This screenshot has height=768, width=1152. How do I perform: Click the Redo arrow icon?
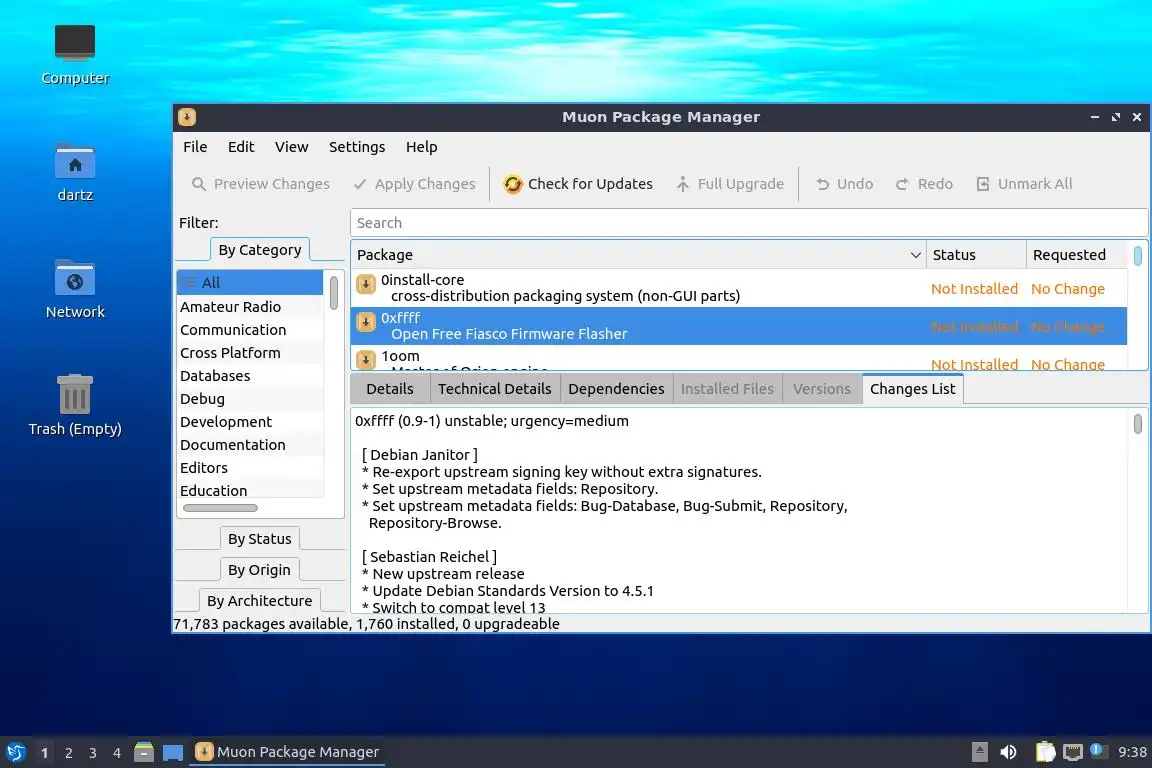pyautogui.click(x=902, y=184)
